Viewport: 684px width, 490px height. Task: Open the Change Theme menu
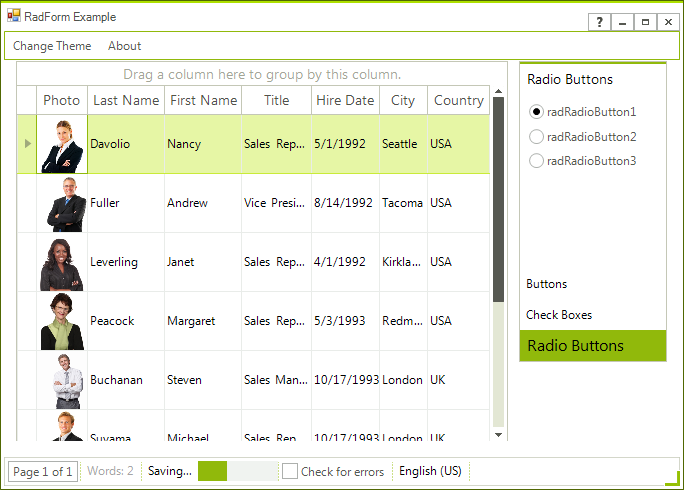52,46
